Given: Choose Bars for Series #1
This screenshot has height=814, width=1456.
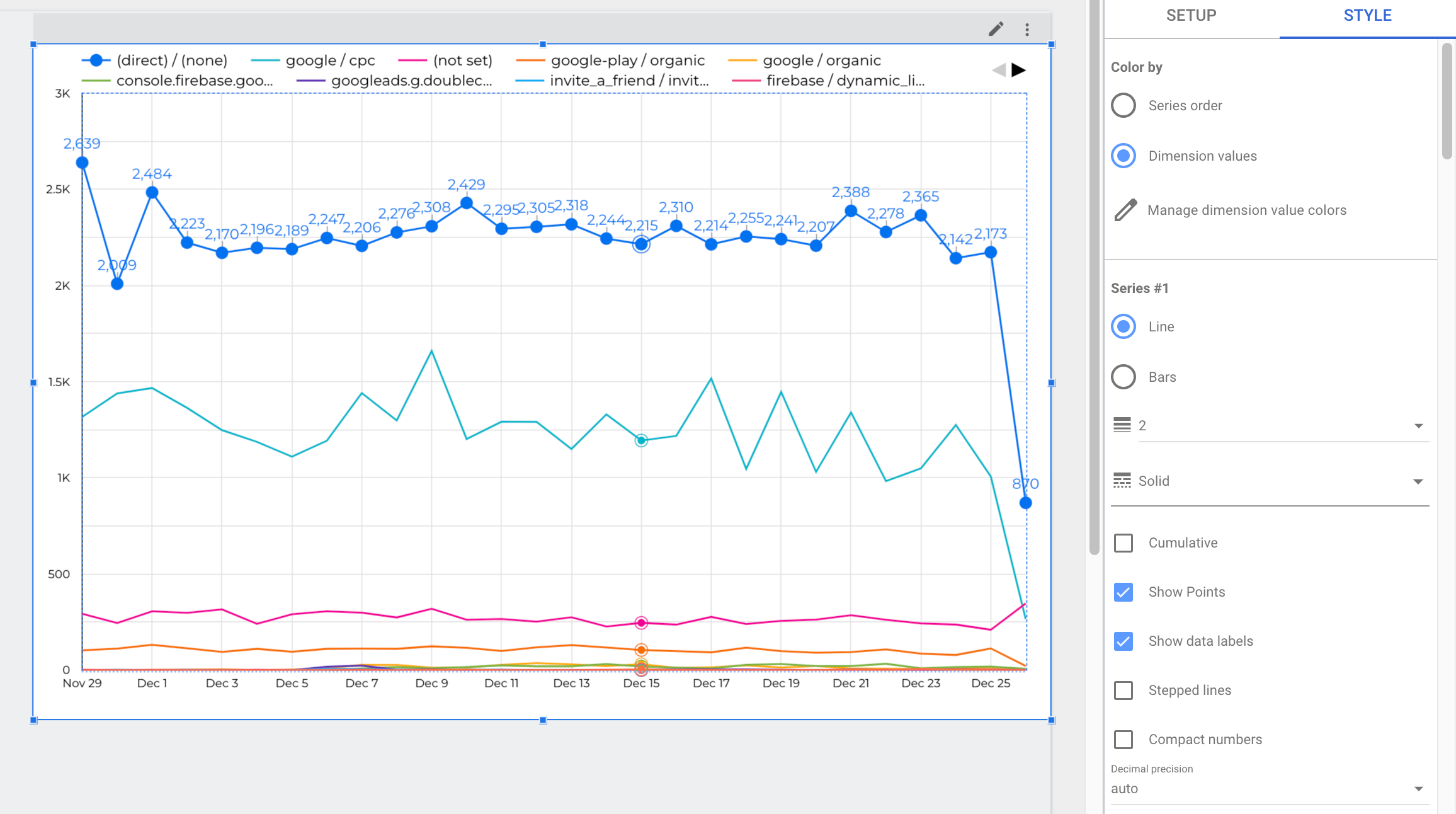Looking at the screenshot, I should (x=1123, y=377).
